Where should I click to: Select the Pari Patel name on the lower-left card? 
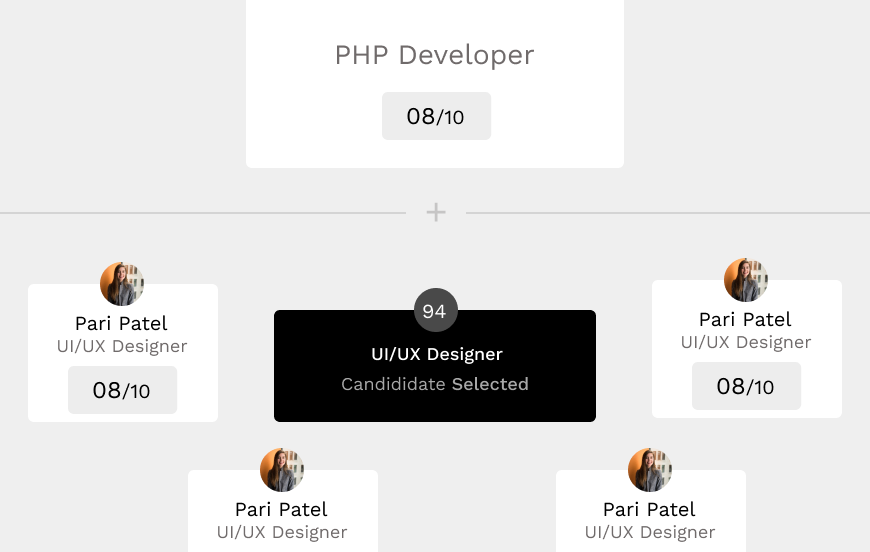click(281, 509)
